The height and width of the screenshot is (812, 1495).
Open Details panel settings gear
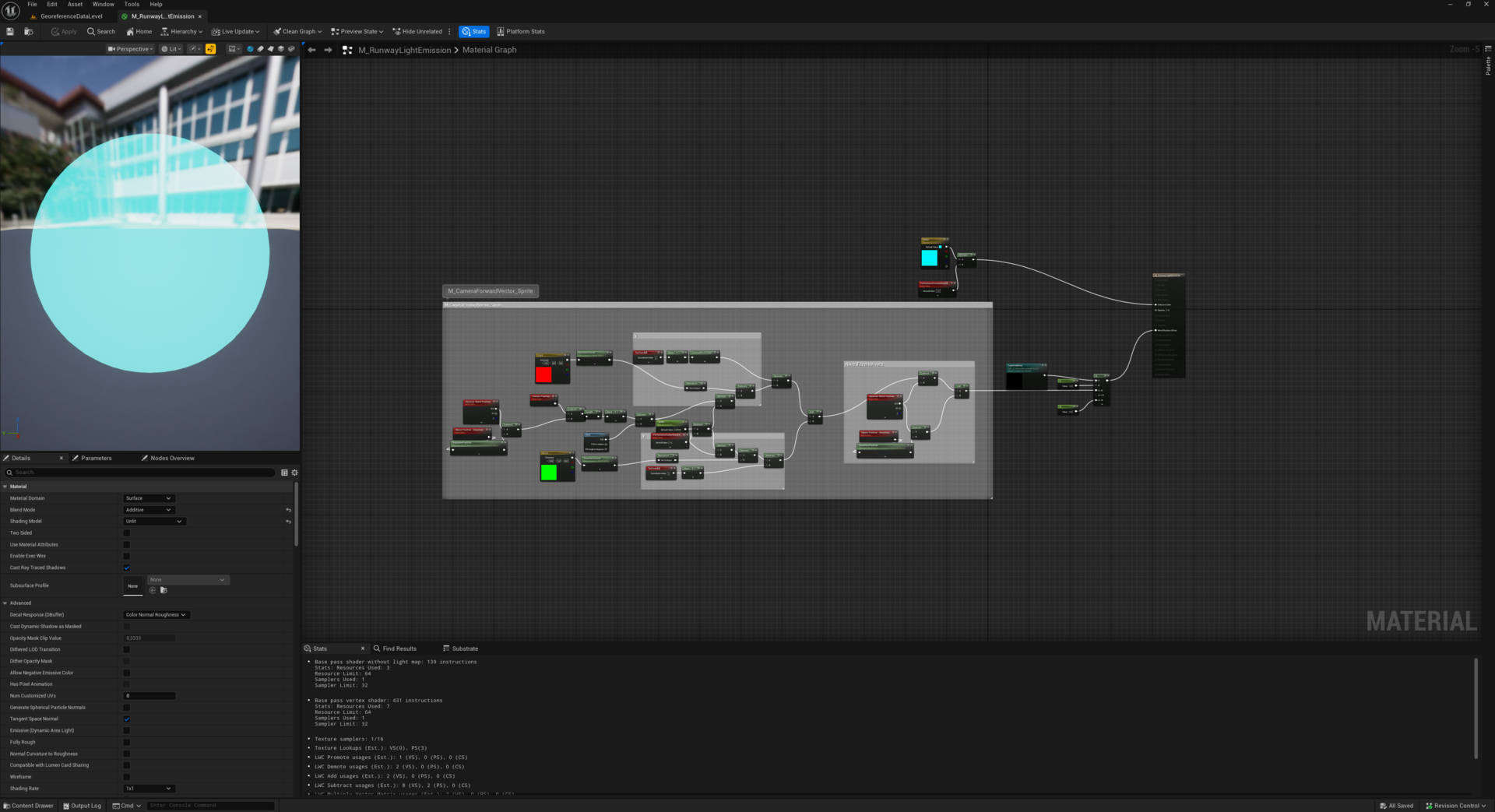click(x=294, y=473)
